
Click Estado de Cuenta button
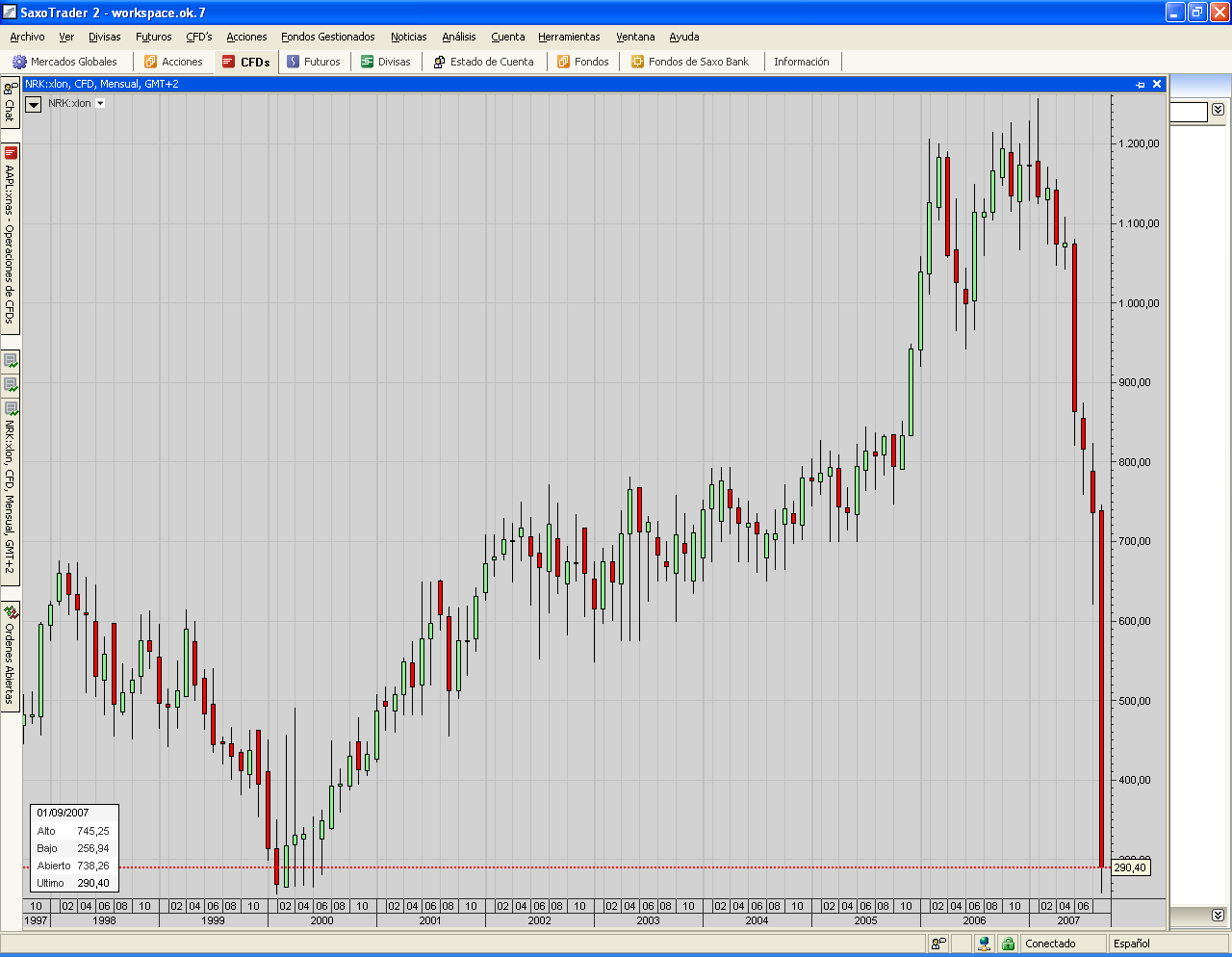483,62
